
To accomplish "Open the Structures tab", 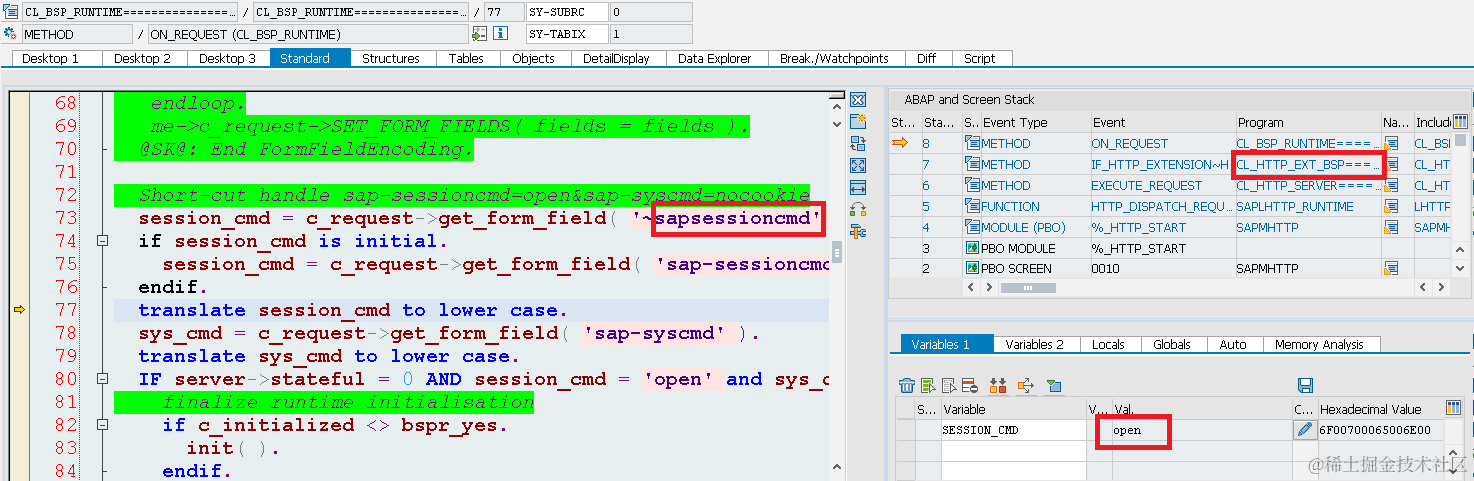I will (391, 58).
